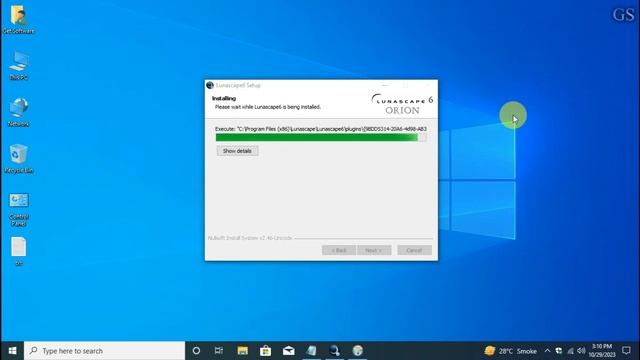This screenshot has height=360, width=640.
Task: Select the This PC desktop icon
Action: [18, 66]
